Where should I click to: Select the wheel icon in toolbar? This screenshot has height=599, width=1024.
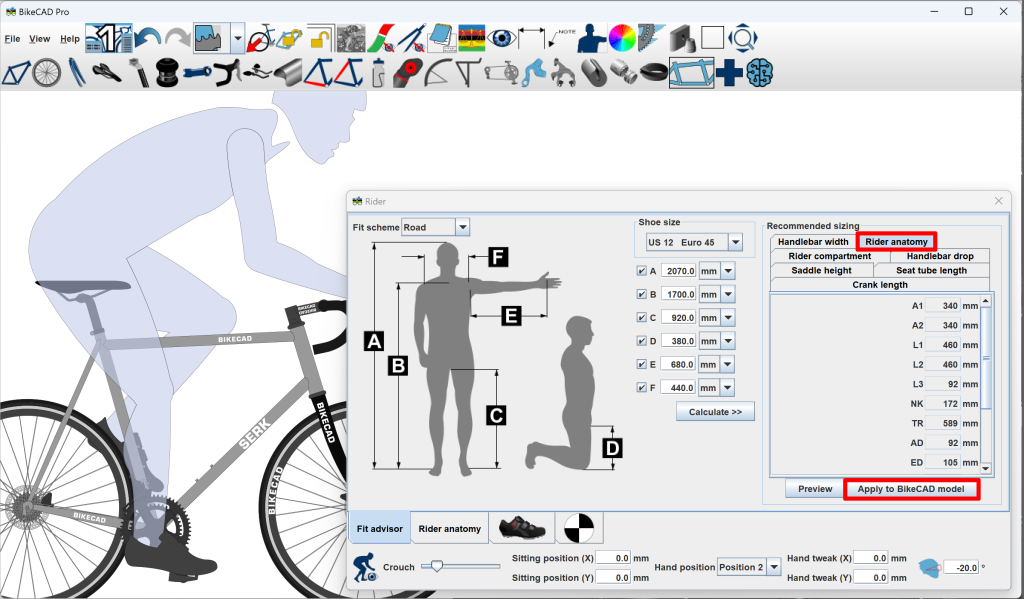[47, 73]
